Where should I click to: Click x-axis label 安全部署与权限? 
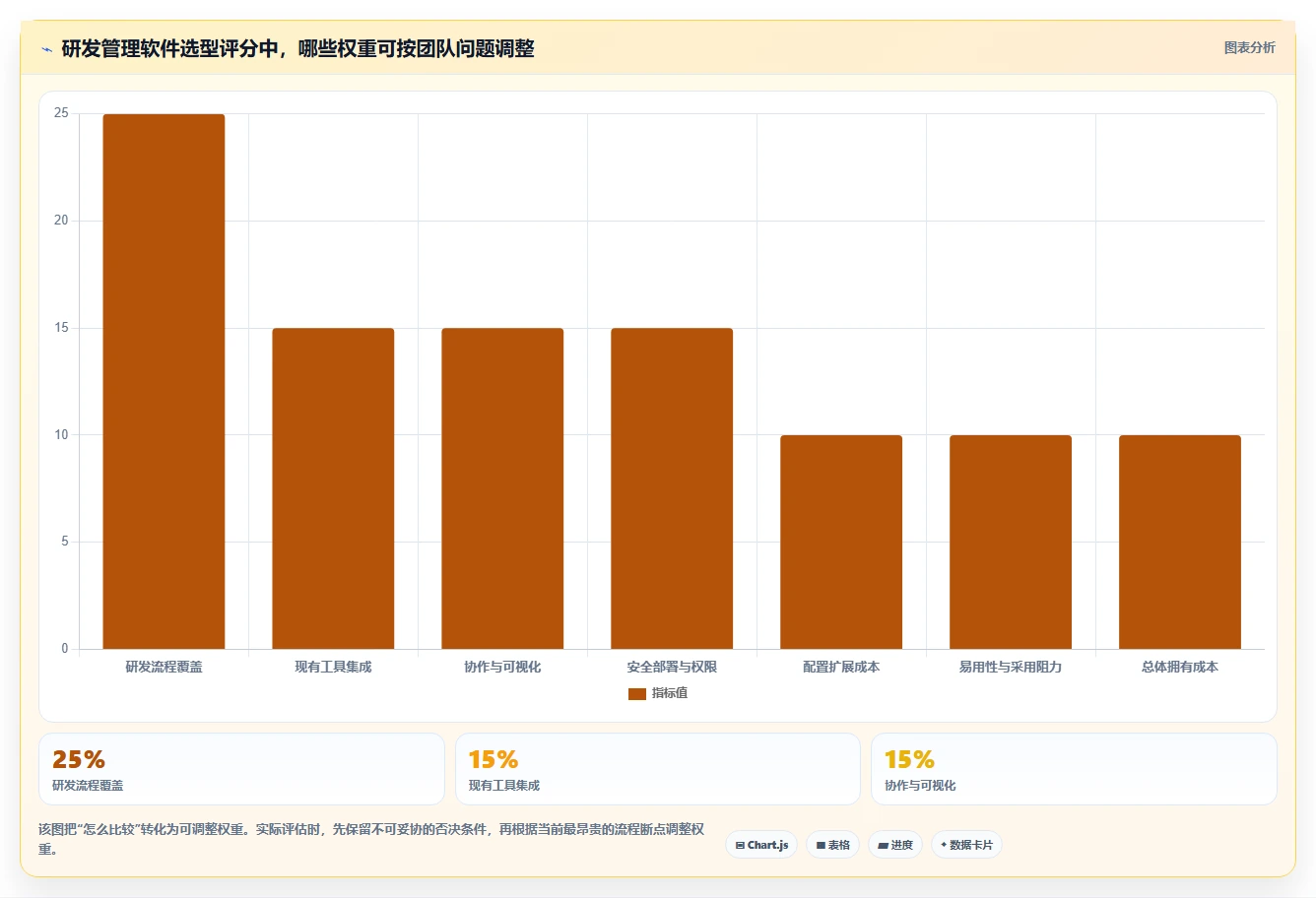672,667
